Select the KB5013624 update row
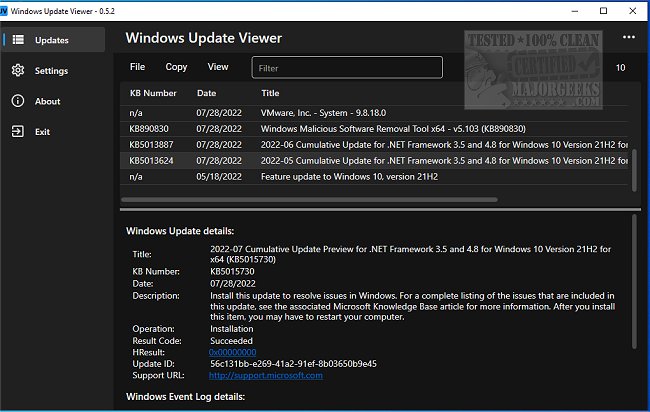 (x=374, y=160)
